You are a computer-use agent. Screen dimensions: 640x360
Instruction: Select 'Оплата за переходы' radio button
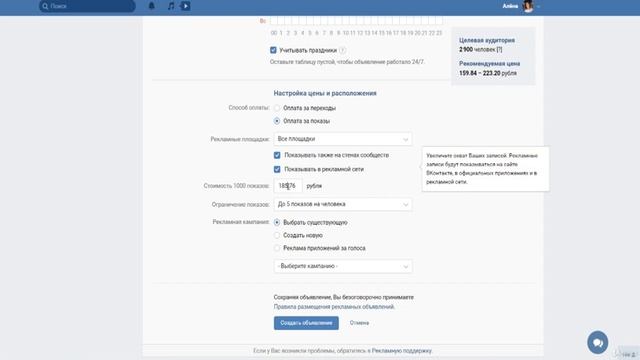(x=277, y=108)
